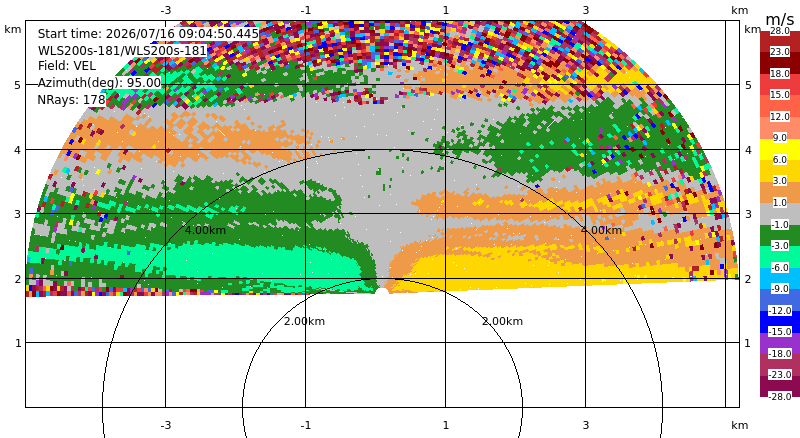The image size is (800, 438).
Task: Click the bottom axis tick label 3
Action: click(586, 425)
